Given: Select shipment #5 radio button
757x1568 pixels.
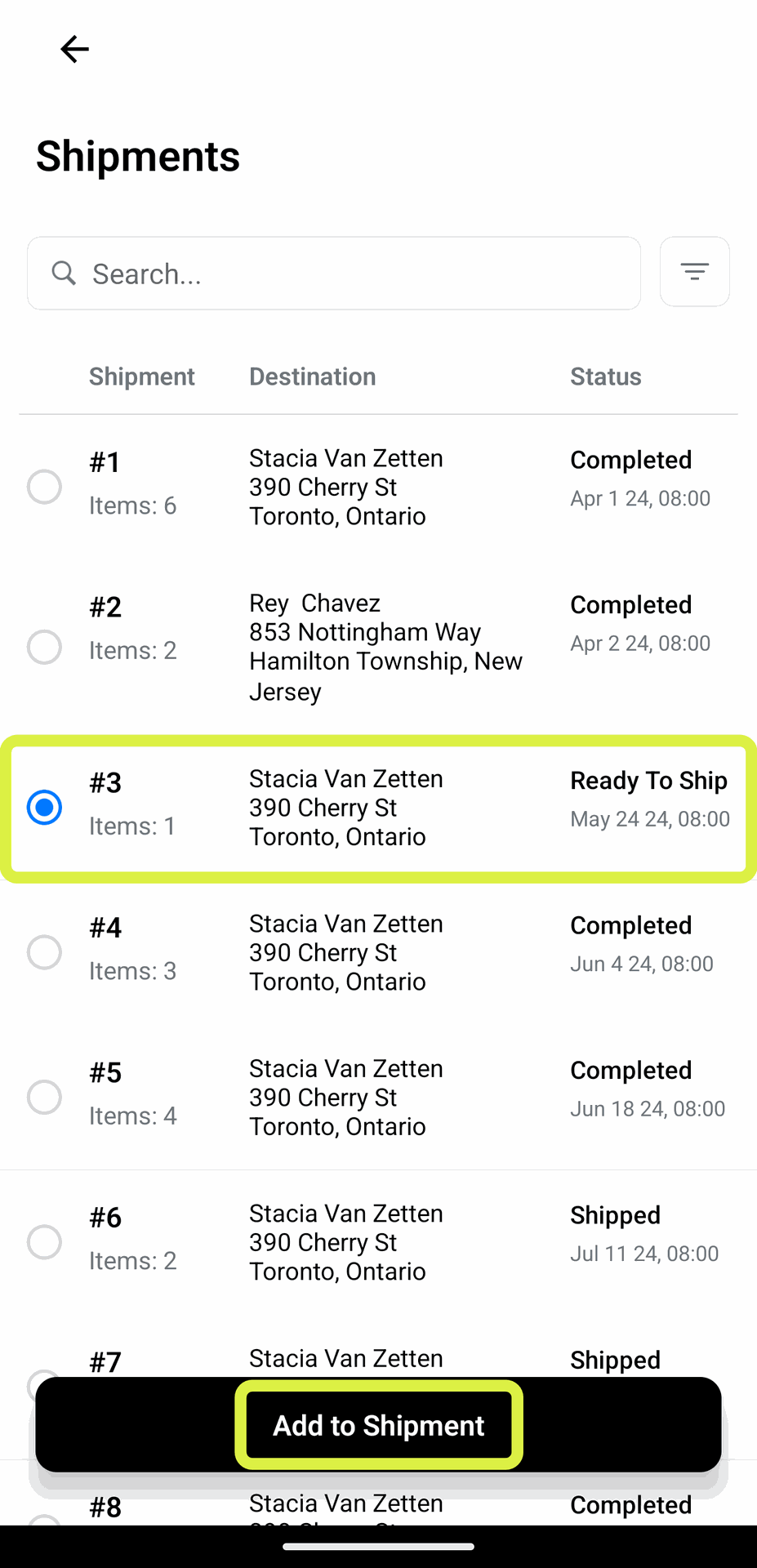Looking at the screenshot, I should (44, 1097).
